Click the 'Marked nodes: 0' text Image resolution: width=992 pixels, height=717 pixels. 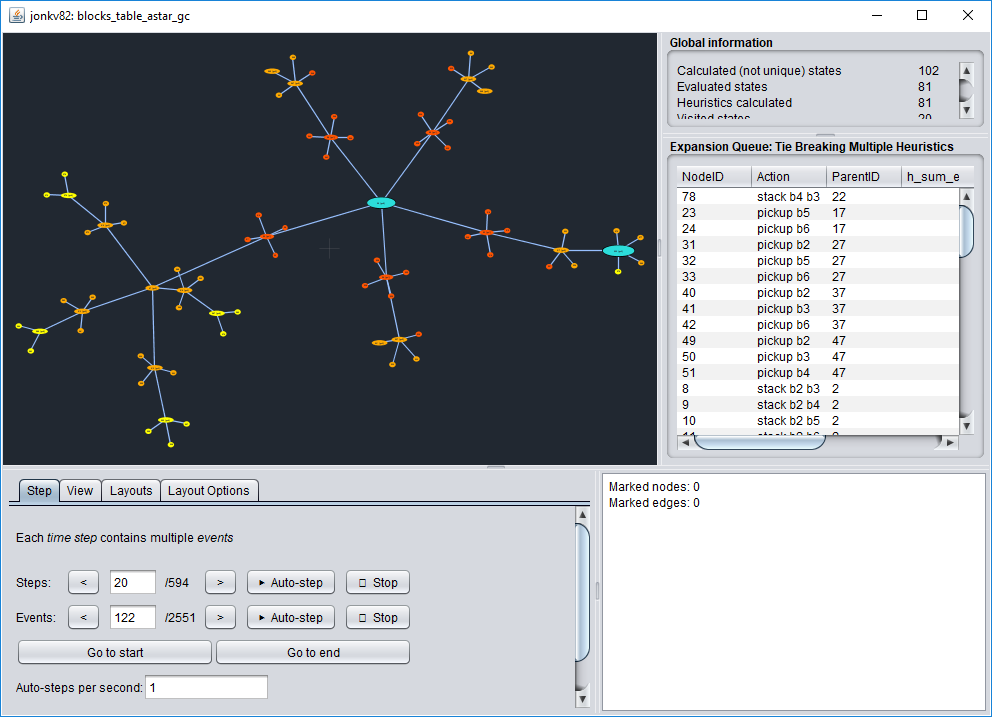tap(654, 487)
